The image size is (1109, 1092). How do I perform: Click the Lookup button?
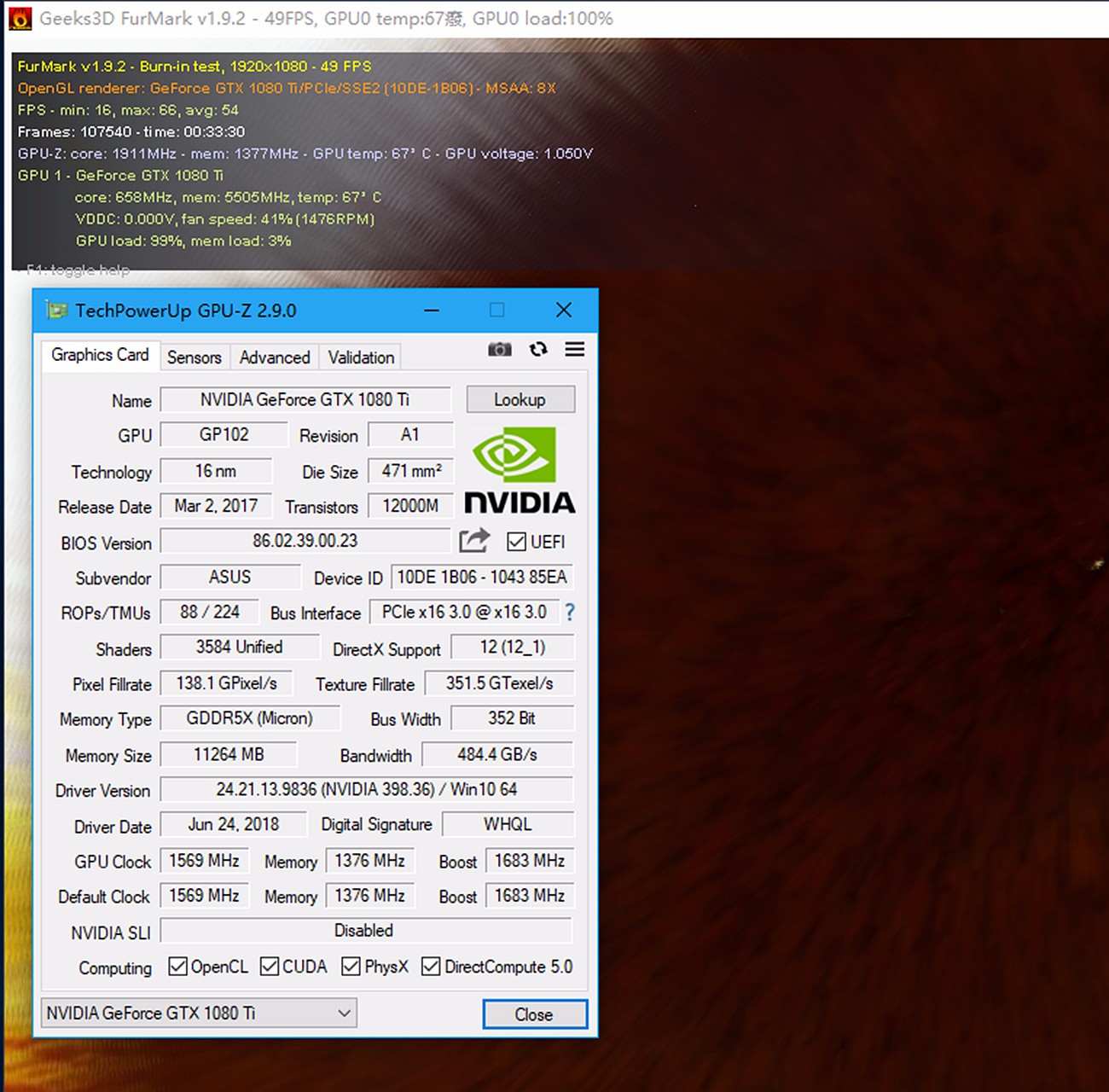click(520, 399)
